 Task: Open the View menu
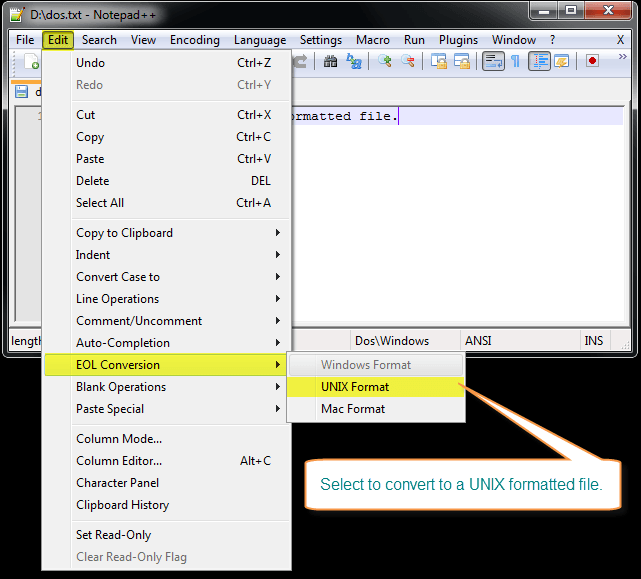[143, 40]
